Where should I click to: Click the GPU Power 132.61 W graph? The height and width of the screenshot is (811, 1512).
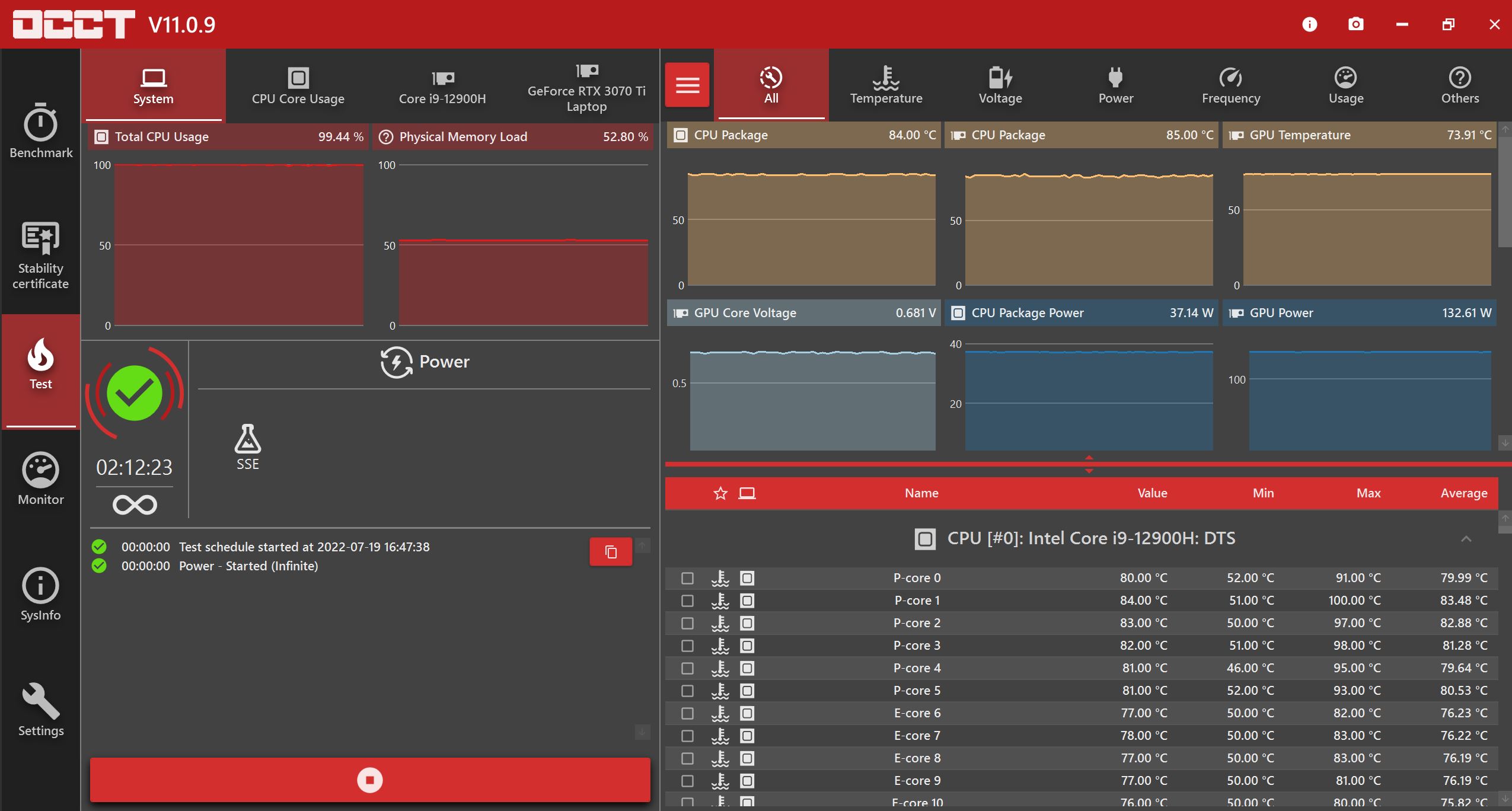1360,376
